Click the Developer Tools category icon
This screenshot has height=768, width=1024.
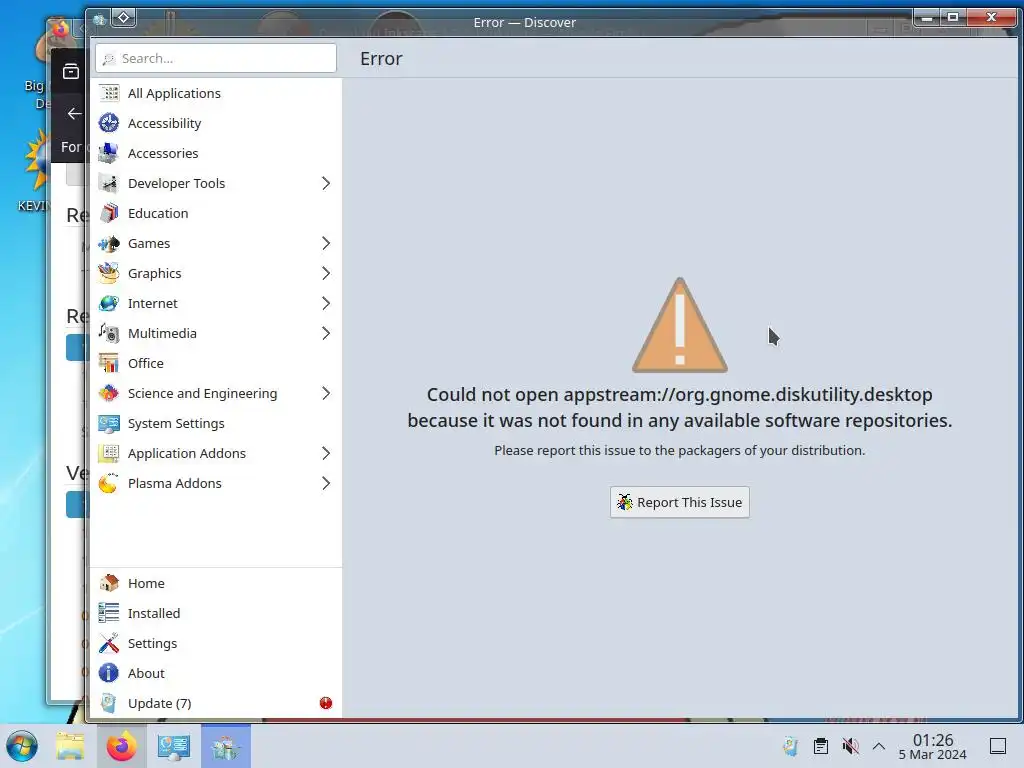click(109, 184)
